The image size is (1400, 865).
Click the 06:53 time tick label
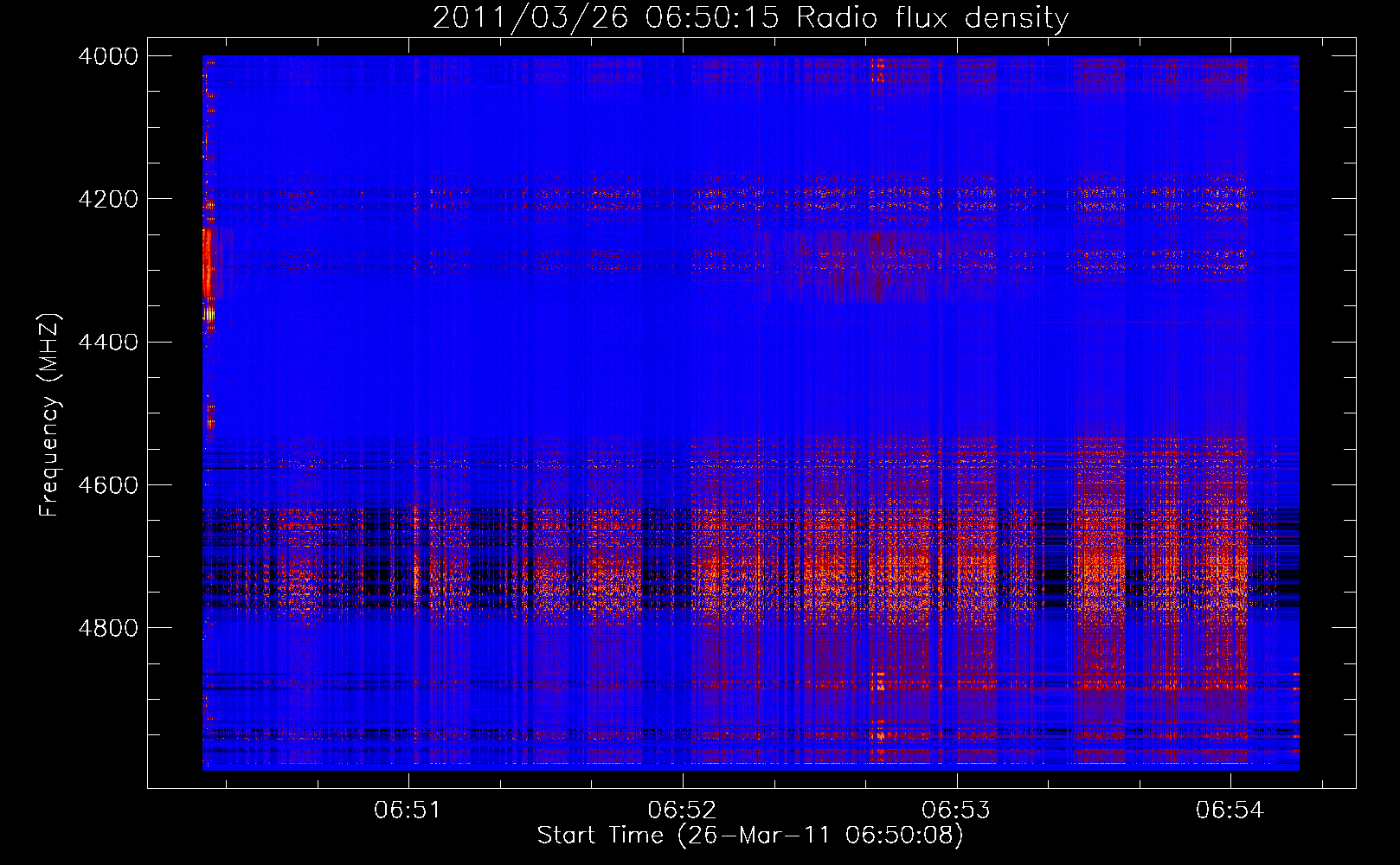[x=956, y=811]
